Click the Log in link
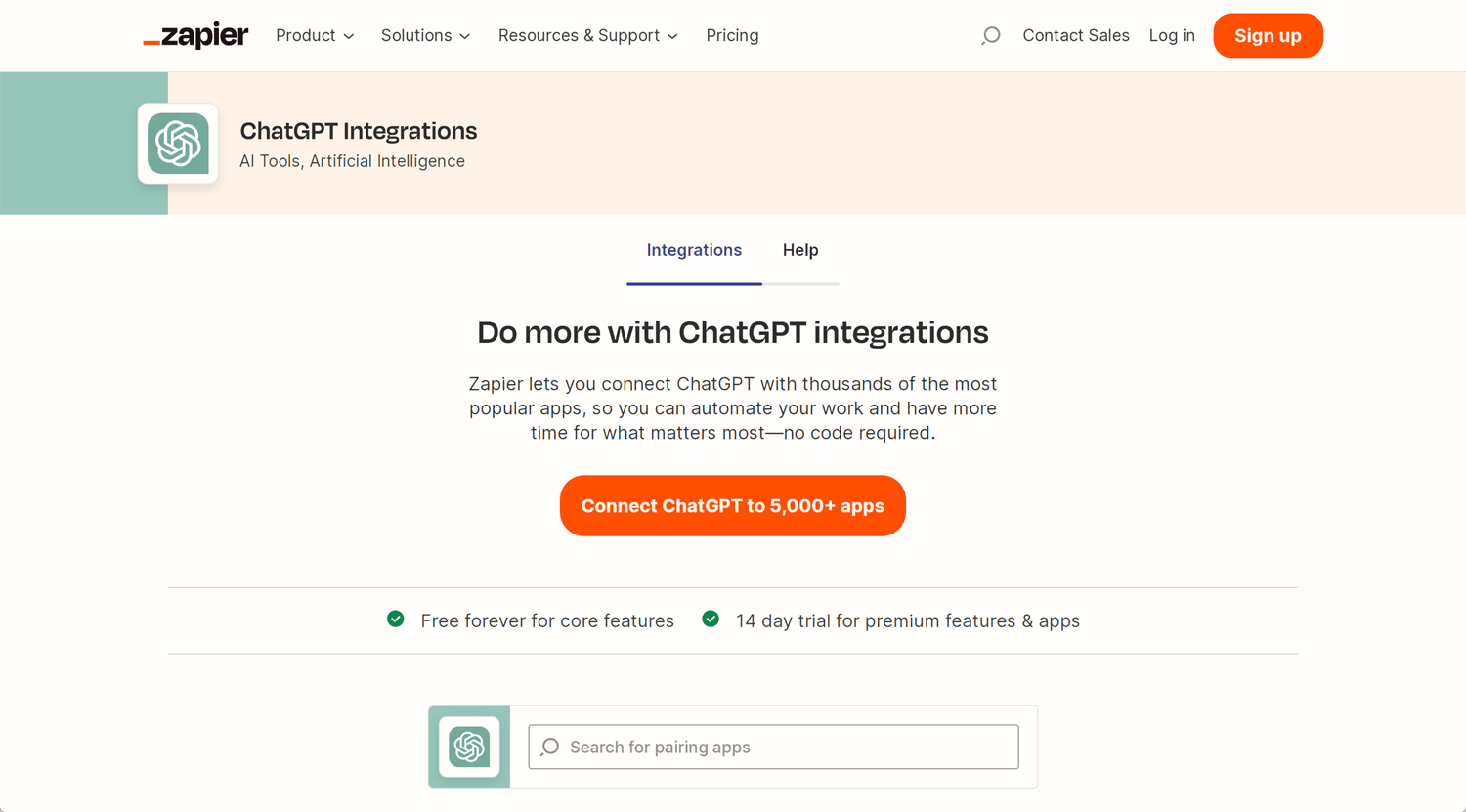The image size is (1466, 812). (1172, 36)
